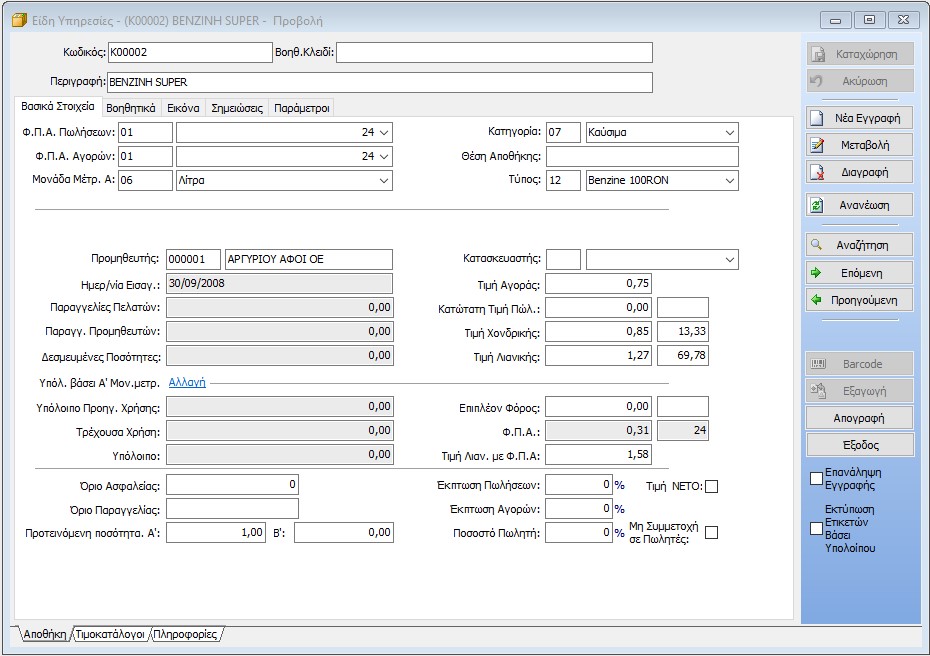Screen dimensions: 930x656
Task: Click the Περιγραφή field BENZINH SUPER
Action: pos(380,82)
